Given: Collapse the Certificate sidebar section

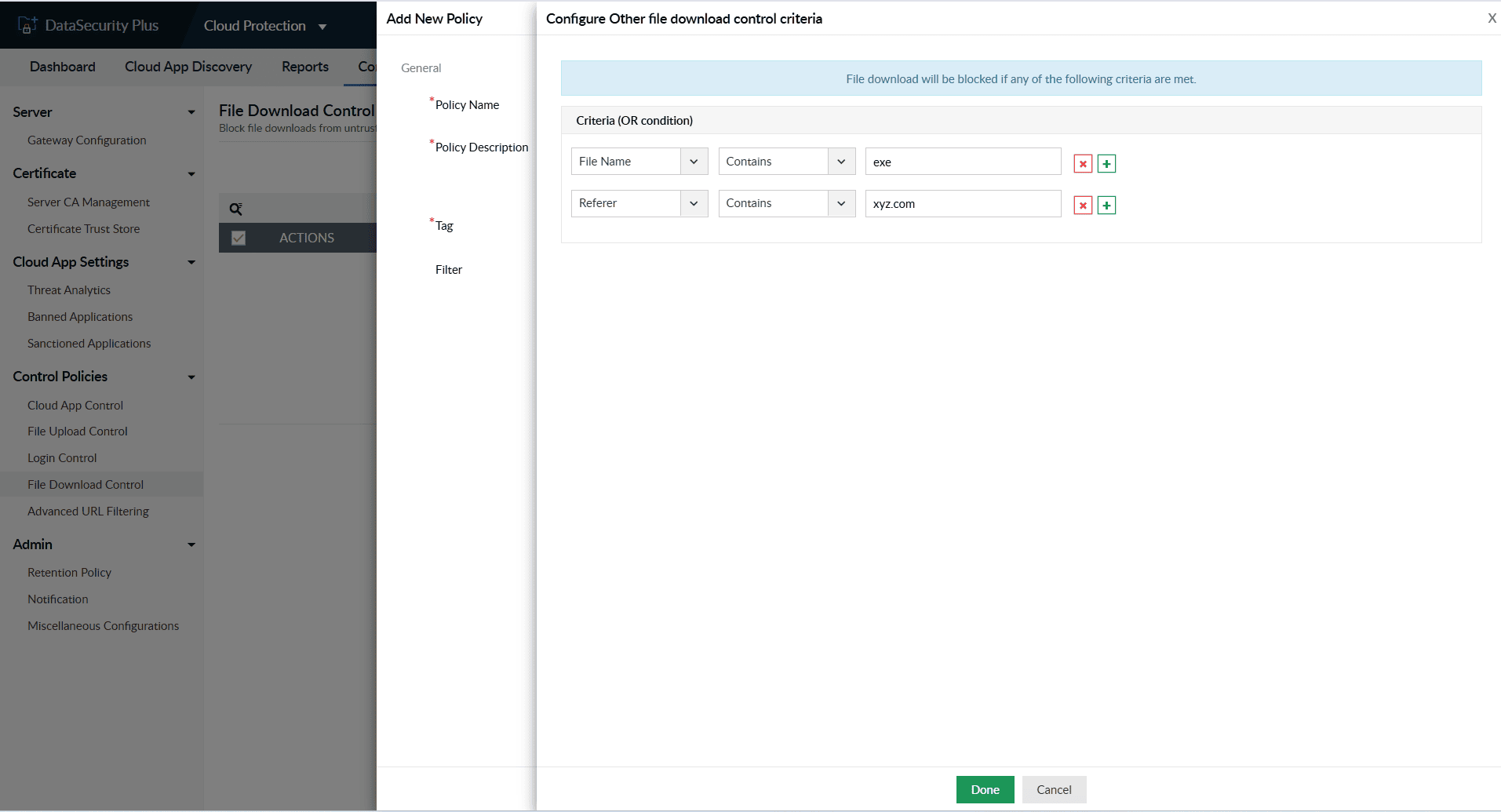Looking at the screenshot, I should point(191,173).
